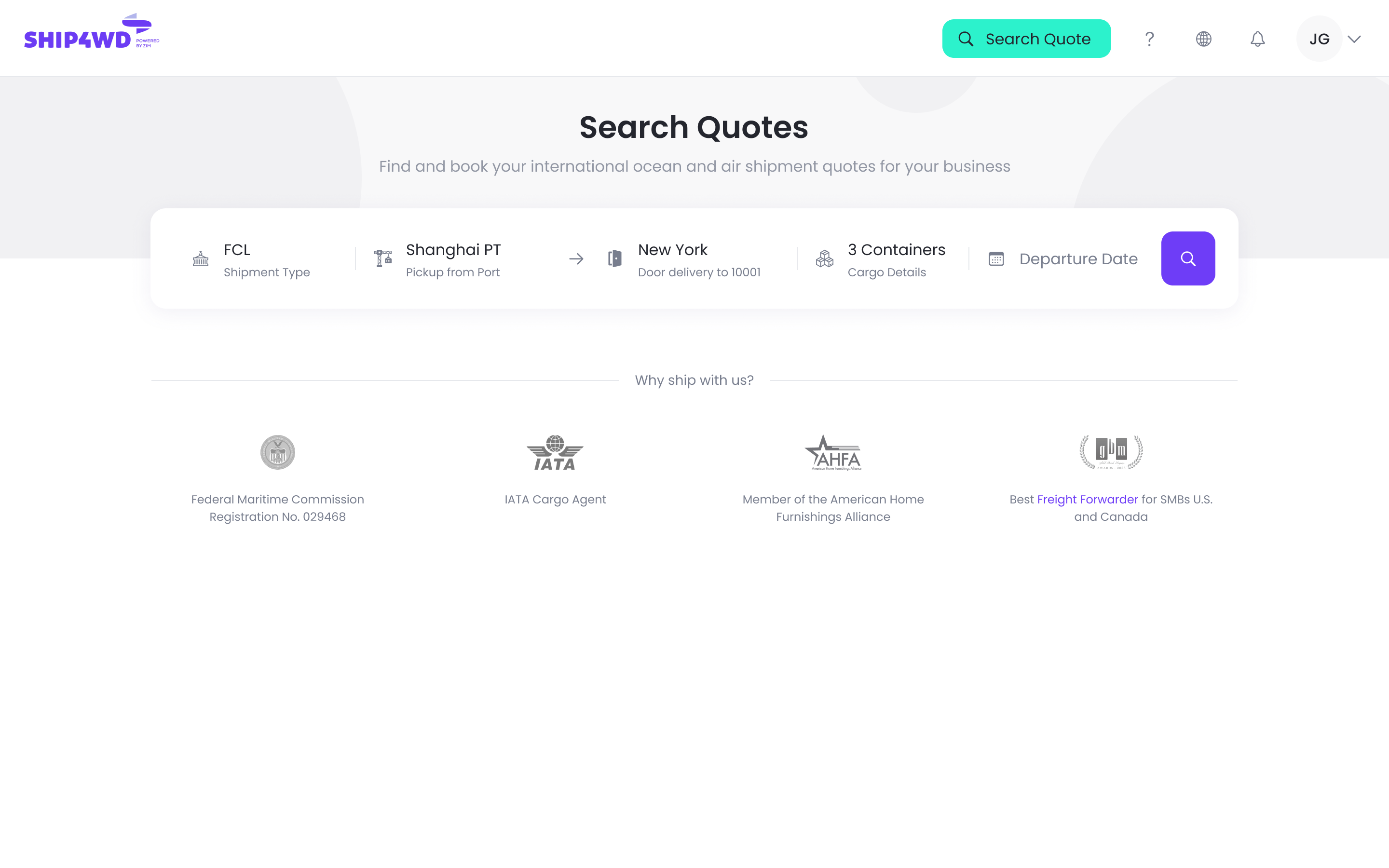The image size is (1389, 868).
Task: Click the IATA Cargo Agent logo
Action: click(x=555, y=452)
